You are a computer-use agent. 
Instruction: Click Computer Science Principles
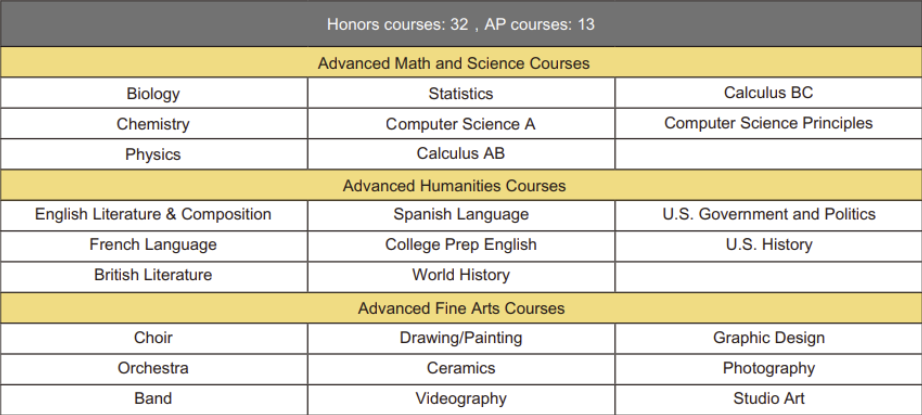[x=768, y=123]
